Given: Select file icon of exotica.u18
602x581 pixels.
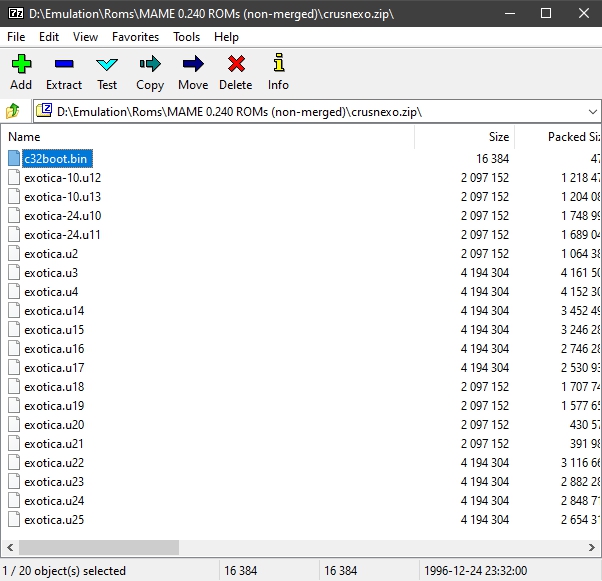Looking at the screenshot, I should pos(14,386).
